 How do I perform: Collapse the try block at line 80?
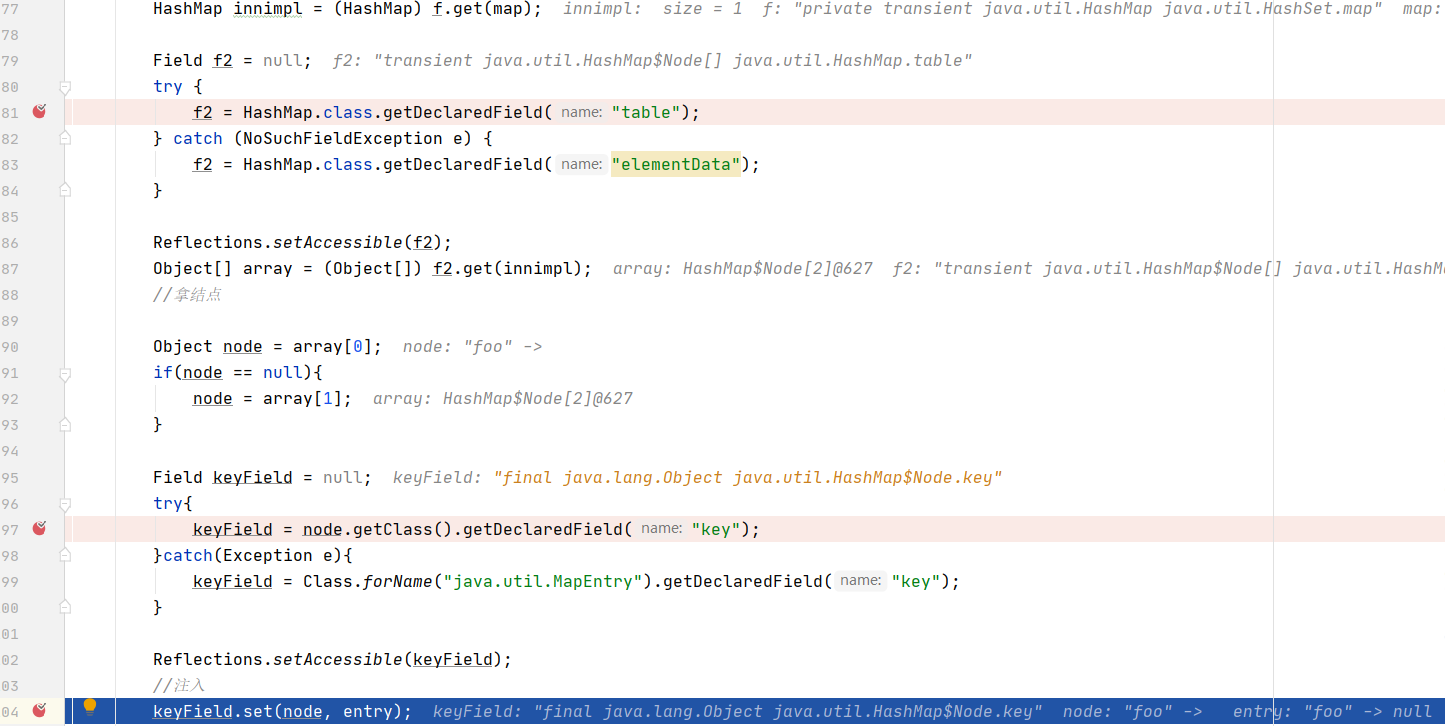[x=65, y=87]
